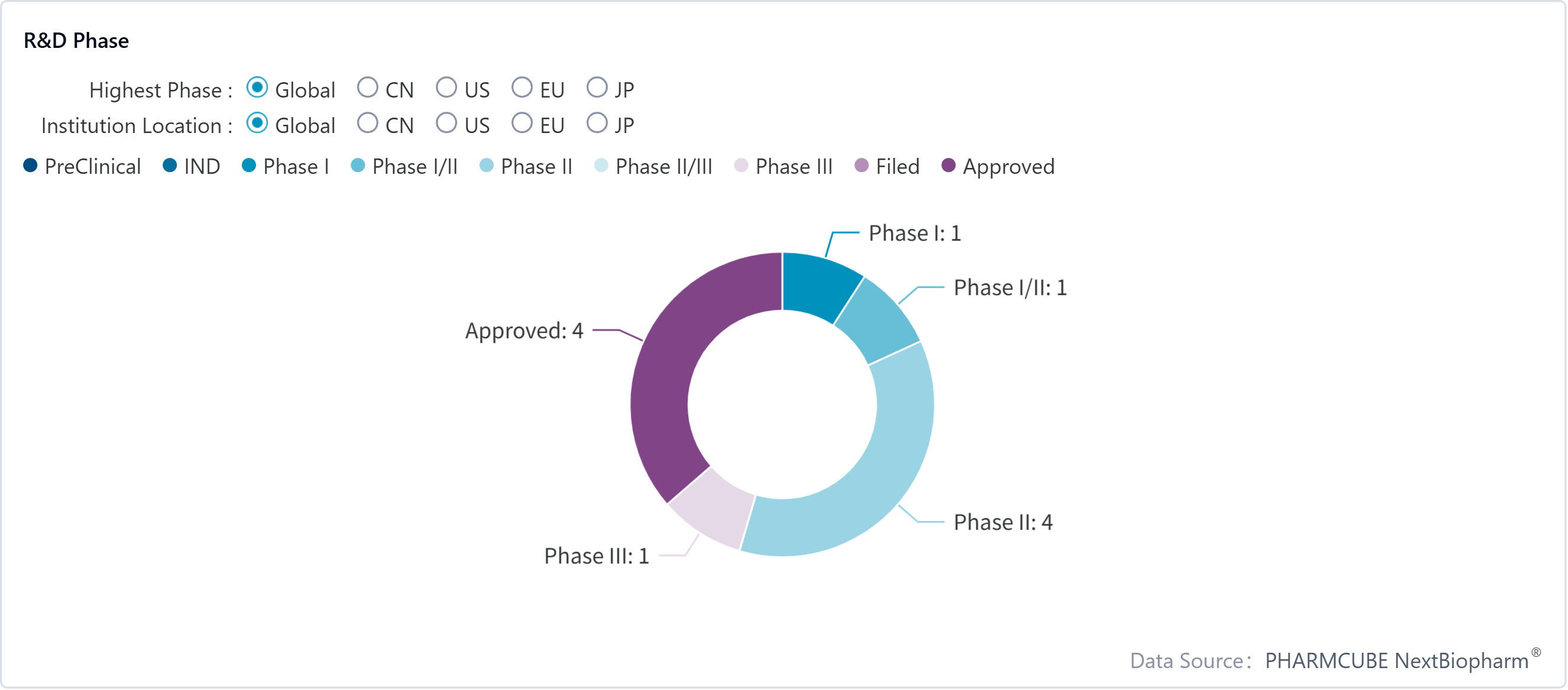Image resolution: width=1568 pixels, height=690 pixels.
Task: Toggle Phase I/II legend marker
Action: [358, 166]
